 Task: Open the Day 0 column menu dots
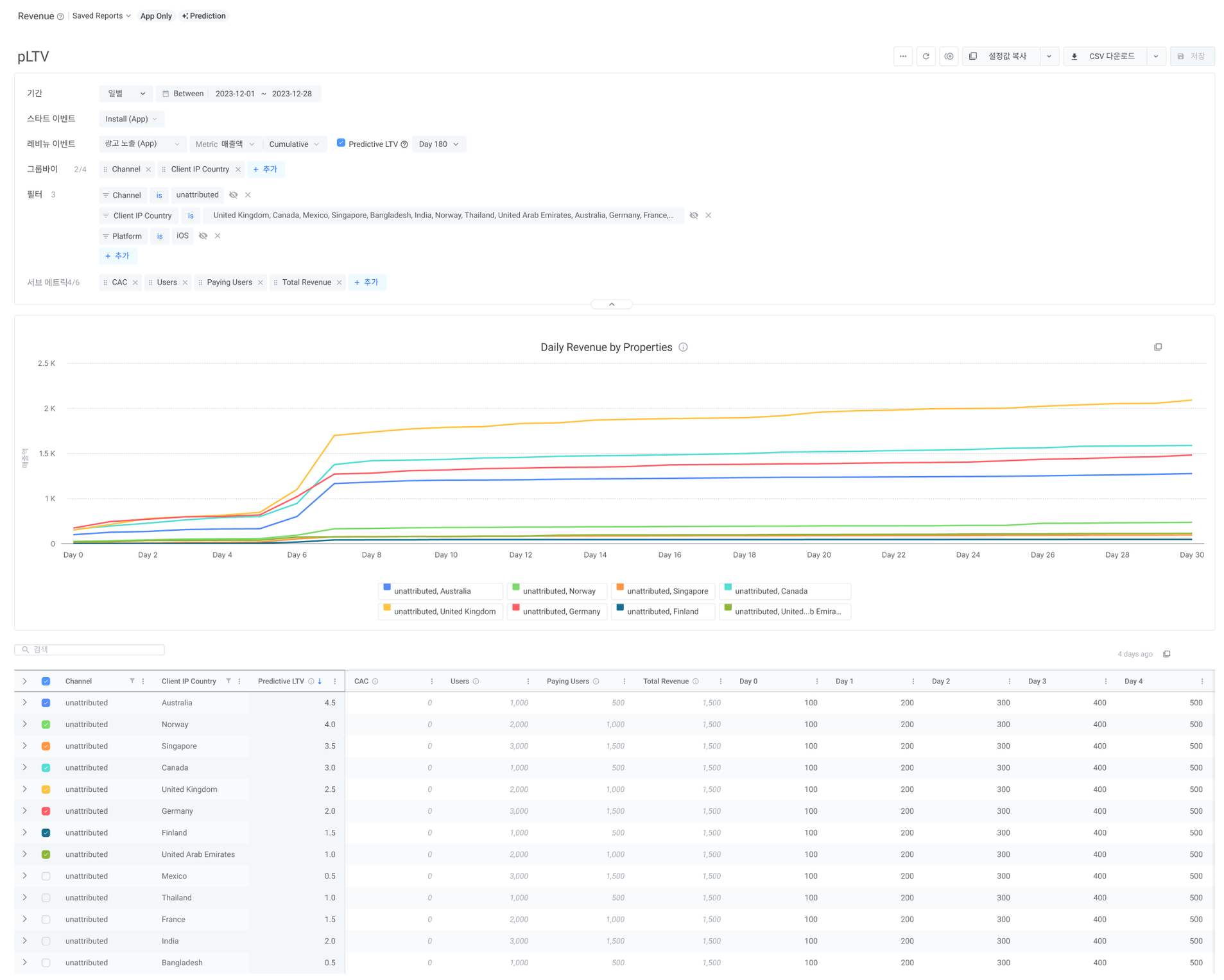tap(816, 682)
